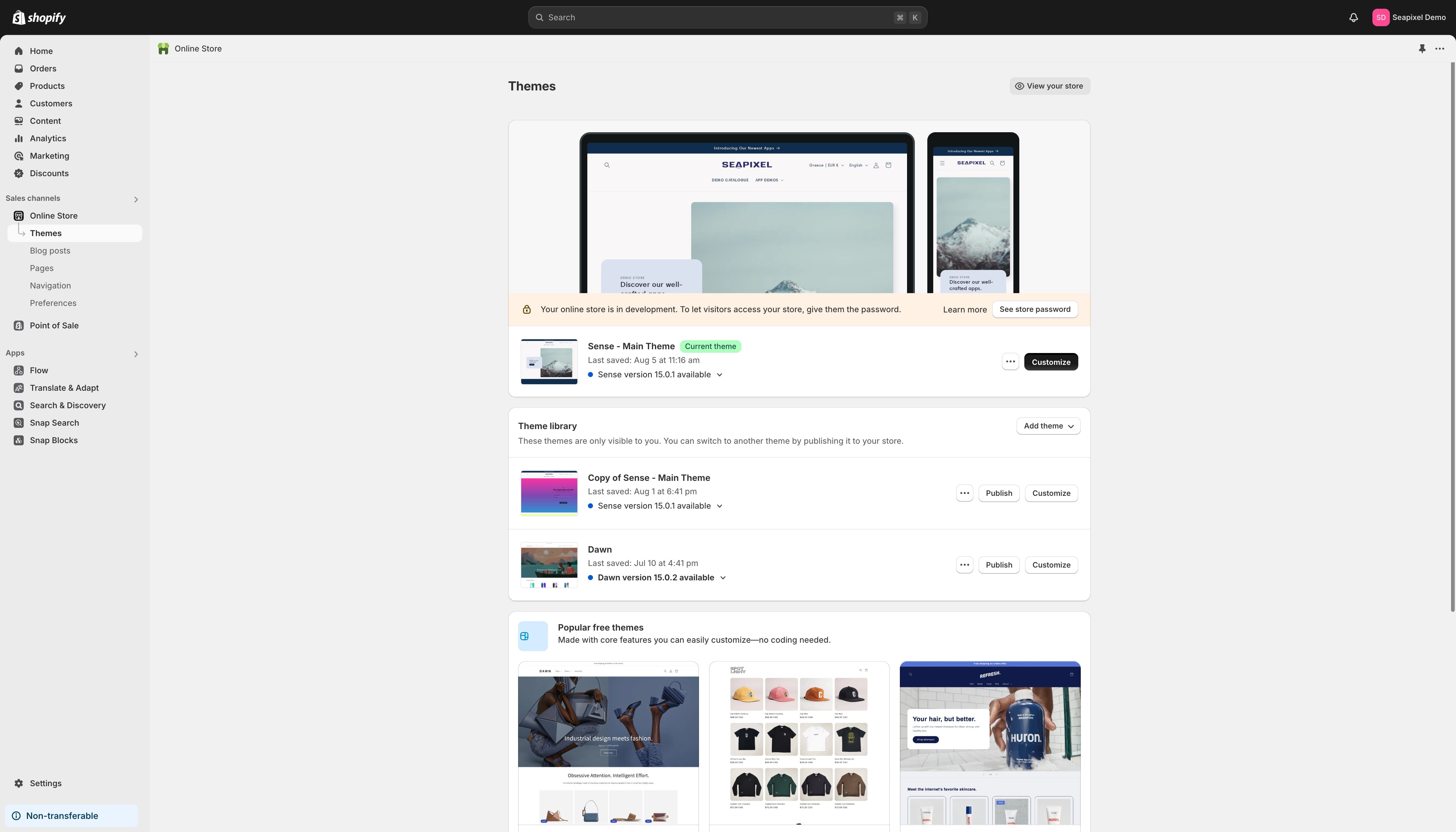Open the Themes sidebar item
The height and width of the screenshot is (832, 1456).
(x=74, y=233)
